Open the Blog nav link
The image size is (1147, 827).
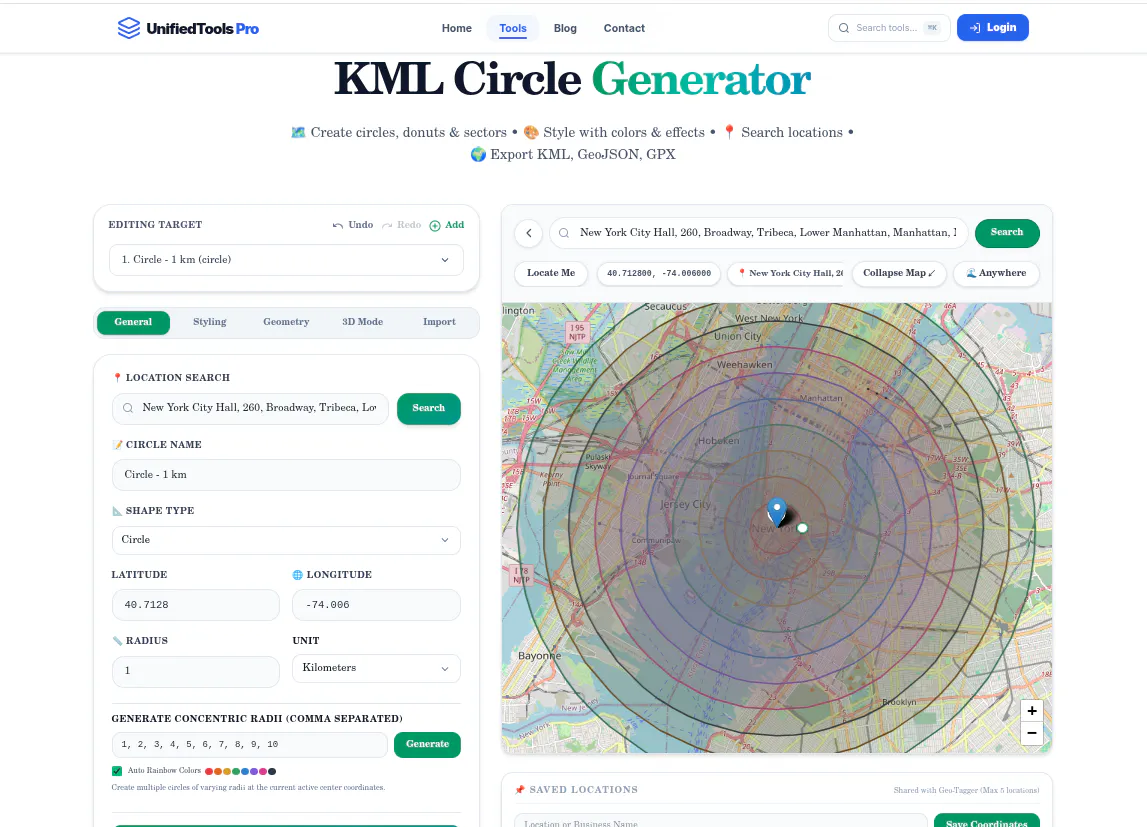(565, 28)
